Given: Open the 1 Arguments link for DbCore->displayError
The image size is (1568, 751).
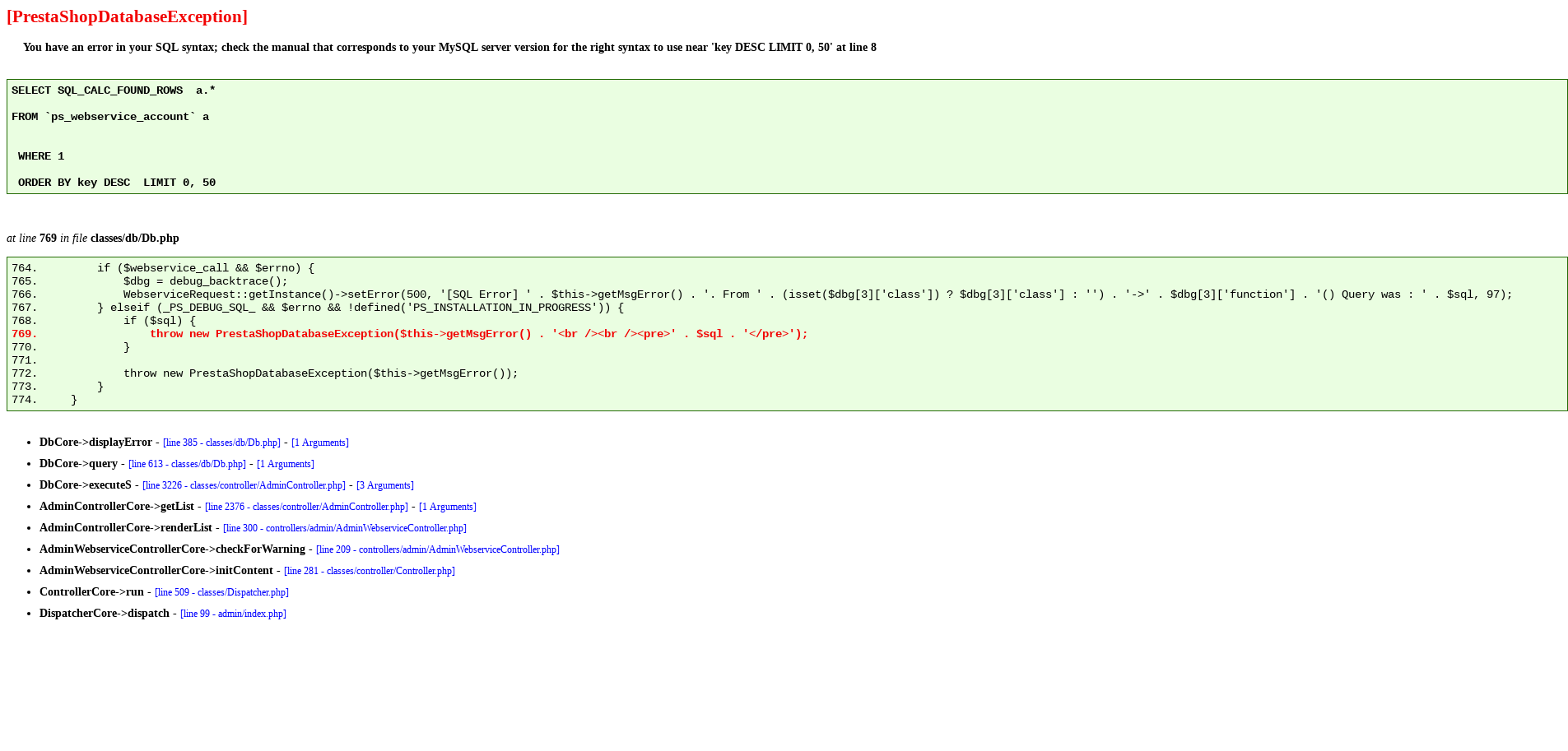Looking at the screenshot, I should [319, 442].
